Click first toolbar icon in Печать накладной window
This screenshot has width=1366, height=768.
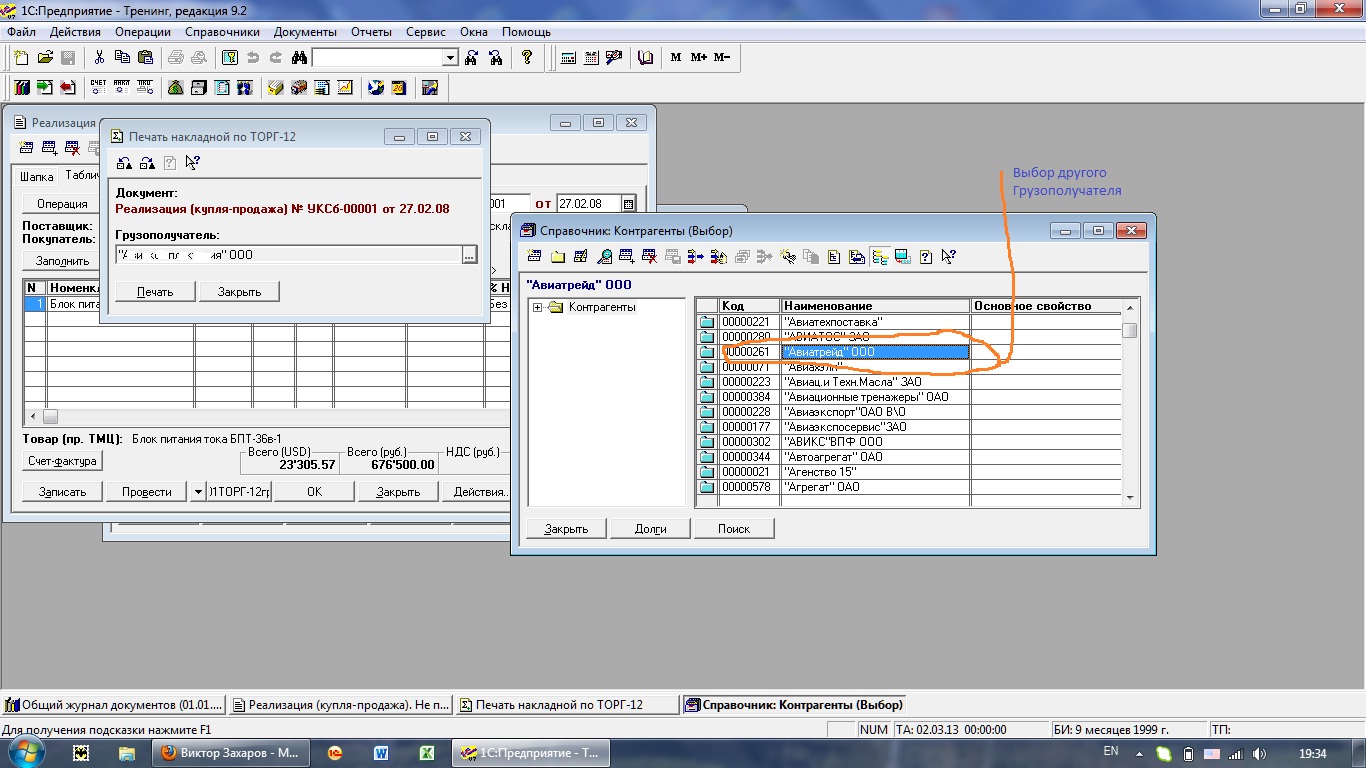(124, 162)
